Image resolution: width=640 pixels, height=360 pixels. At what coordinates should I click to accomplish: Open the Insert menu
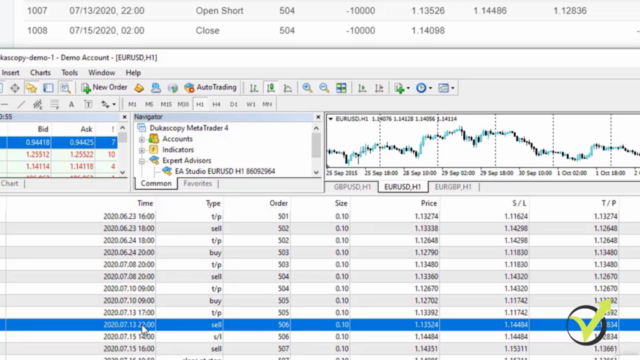click(x=11, y=73)
